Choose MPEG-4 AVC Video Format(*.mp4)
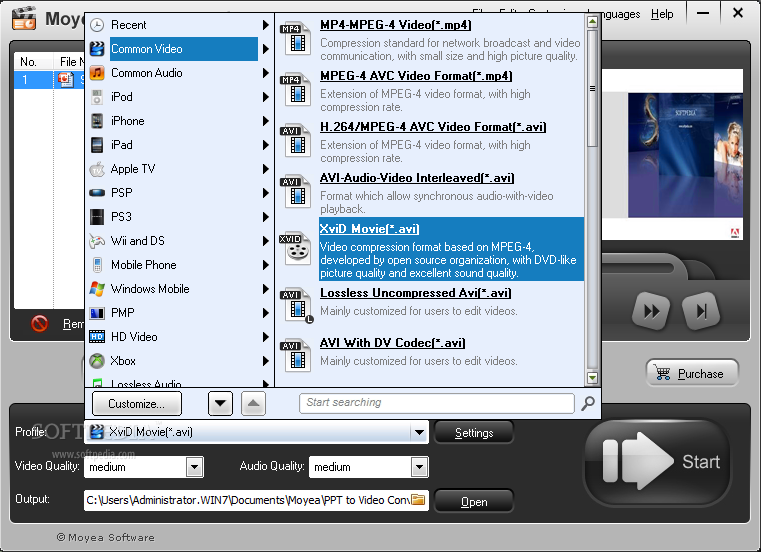 click(x=416, y=76)
